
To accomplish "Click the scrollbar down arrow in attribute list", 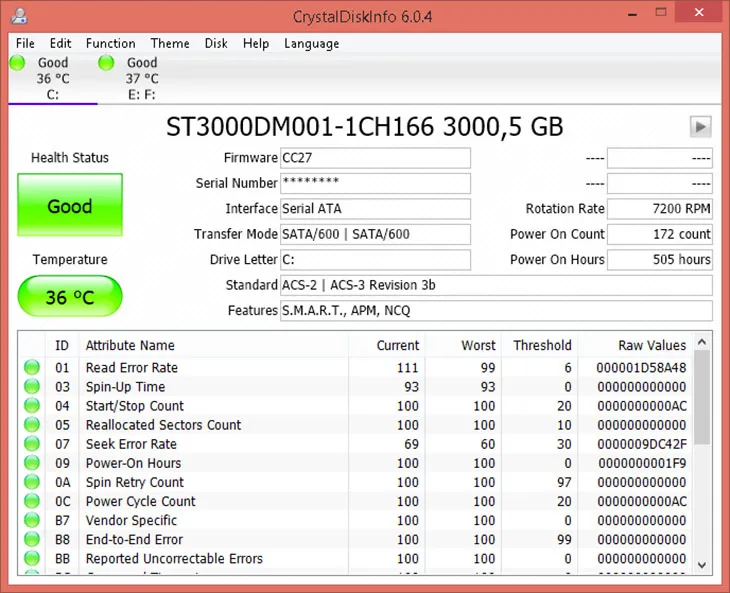I will [702, 564].
